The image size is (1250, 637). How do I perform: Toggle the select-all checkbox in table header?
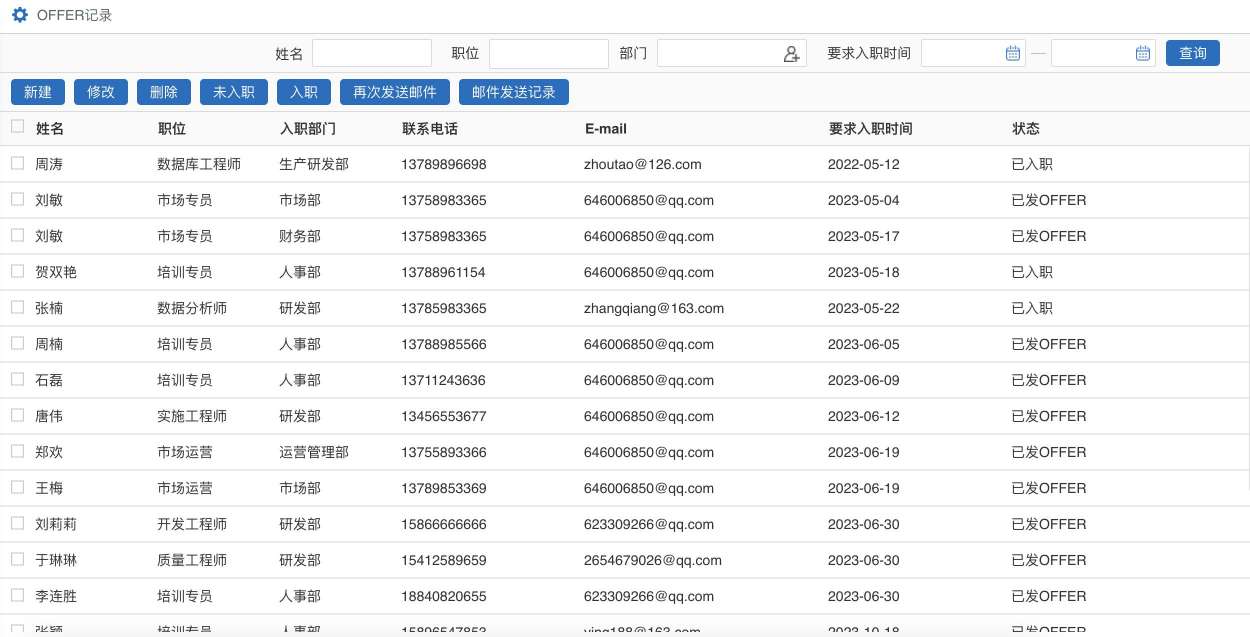point(17,127)
